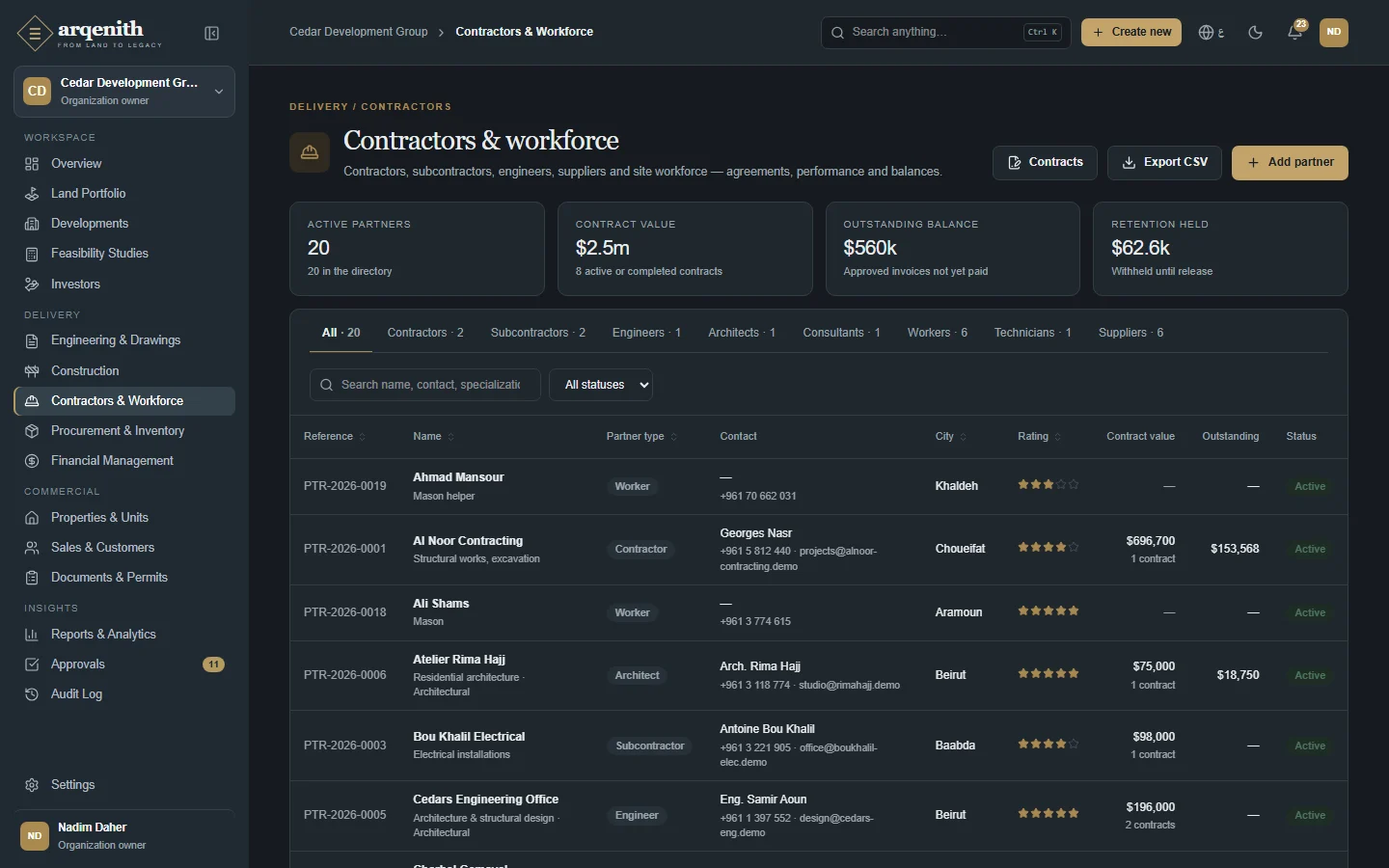The width and height of the screenshot is (1389, 868).
Task: Collapse the sidebar with the panel icon
Action: click(x=212, y=34)
